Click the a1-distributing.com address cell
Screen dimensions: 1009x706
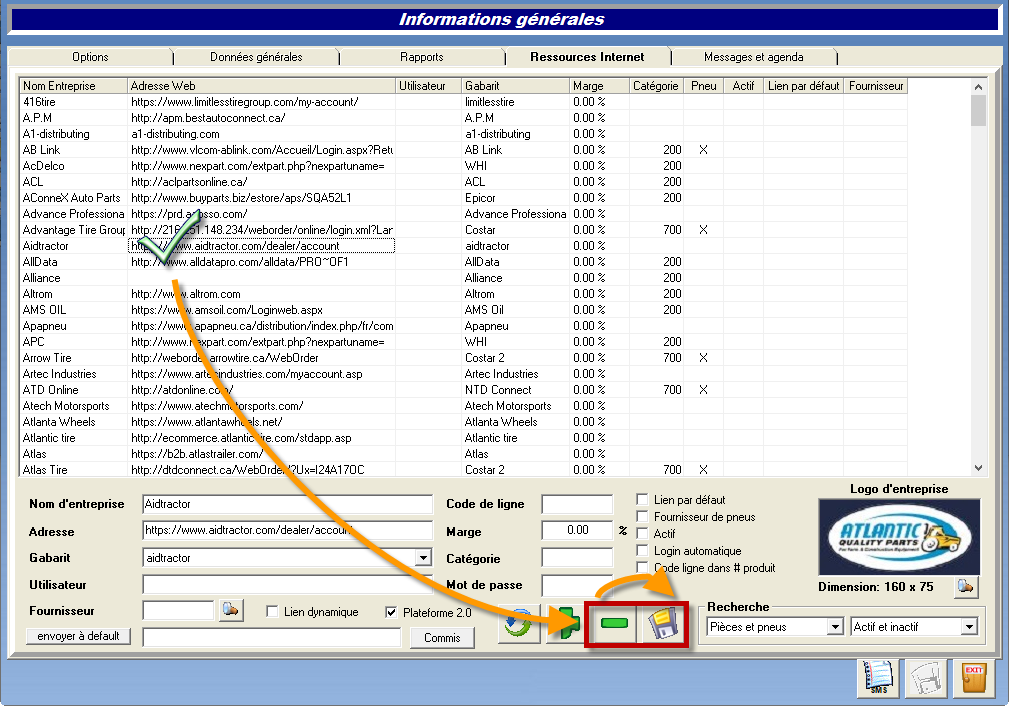pos(261,134)
